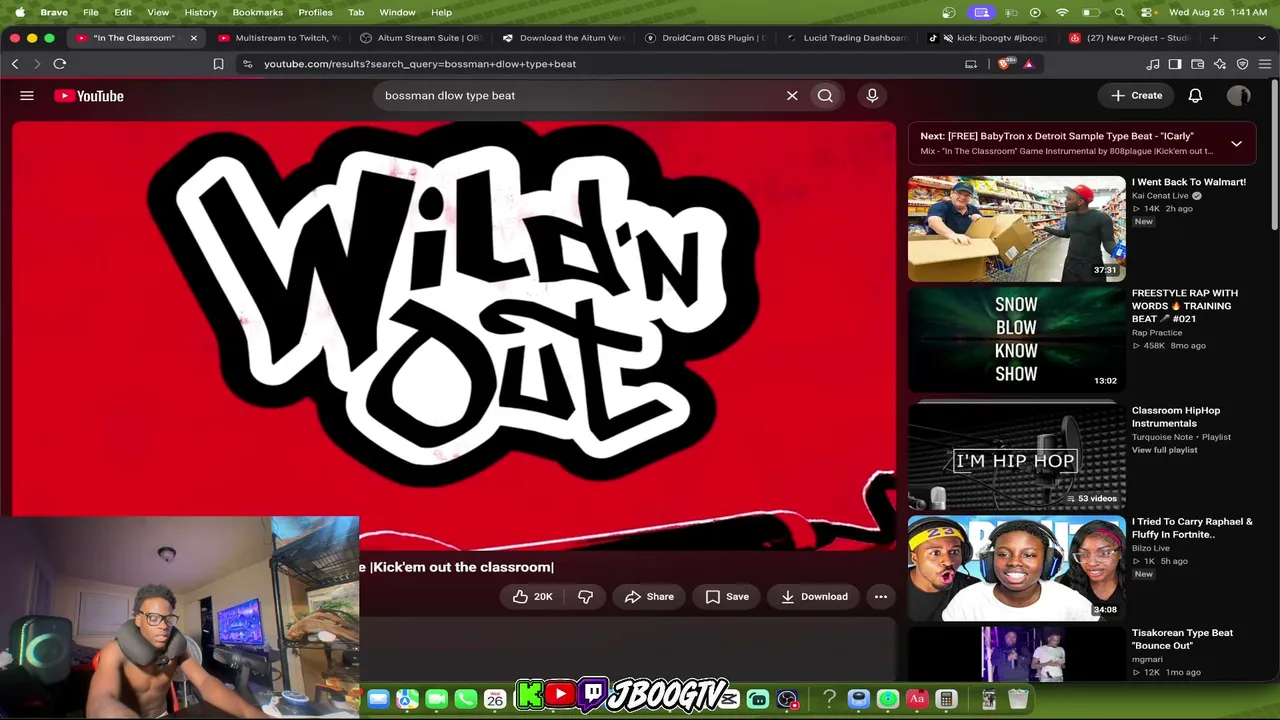The width and height of the screenshot is (1280, 720).
Task: Save the video to a playlist
Action: click(727, 597)
